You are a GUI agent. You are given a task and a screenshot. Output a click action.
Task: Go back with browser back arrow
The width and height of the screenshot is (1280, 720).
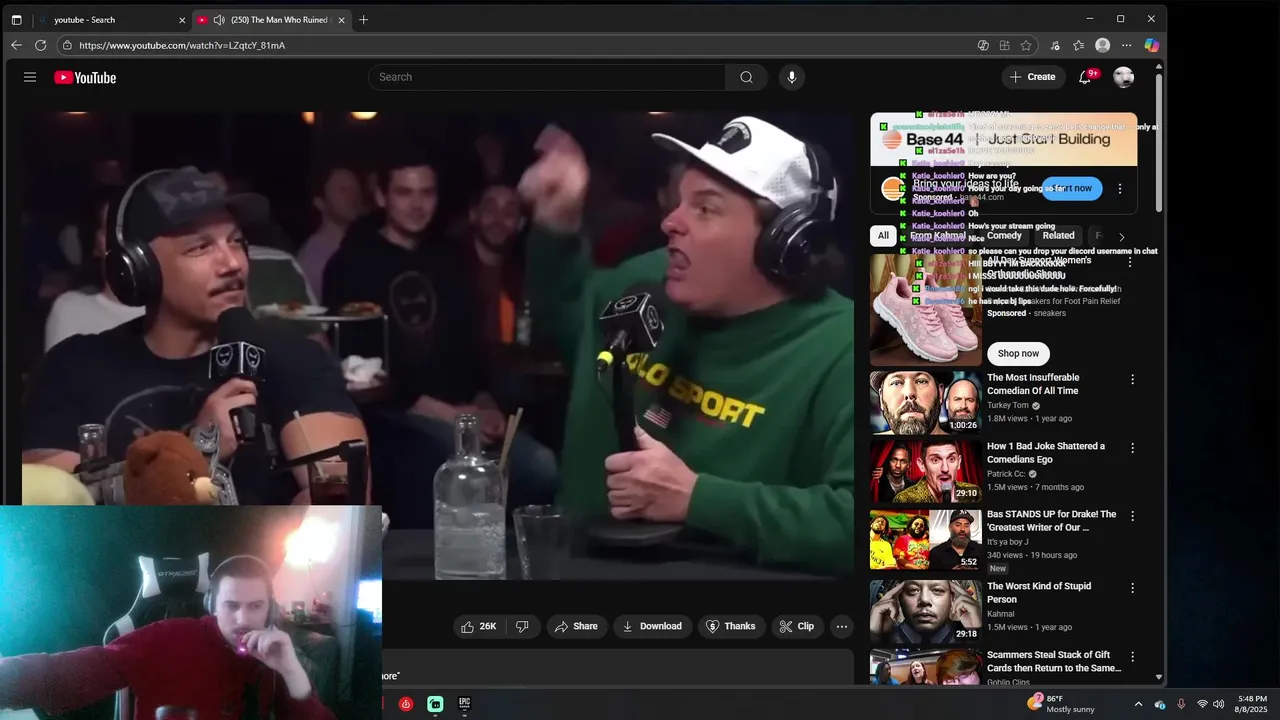point(16,45)
